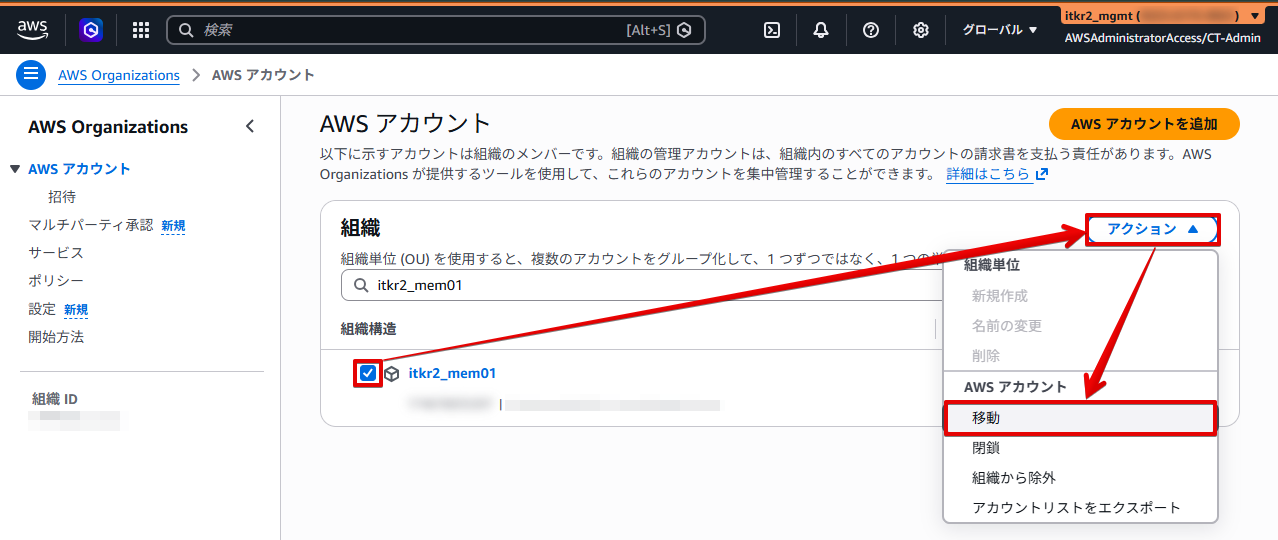
Task: Click the Amazon Q icon in top bar
Action: [91, 30]
